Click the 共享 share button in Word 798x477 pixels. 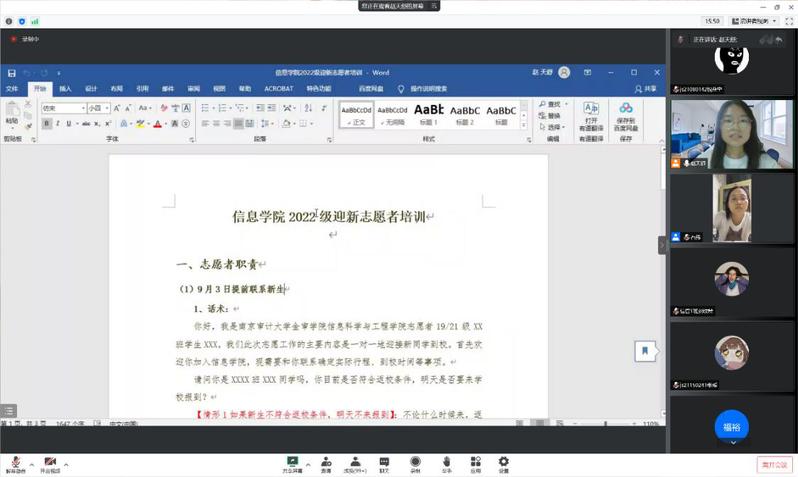click(647, 88)
